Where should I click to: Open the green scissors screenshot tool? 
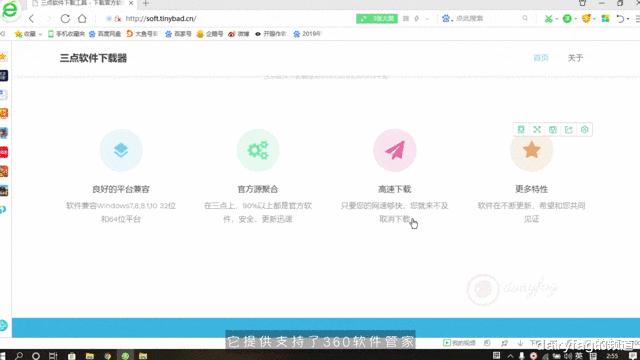click(548, 18)
